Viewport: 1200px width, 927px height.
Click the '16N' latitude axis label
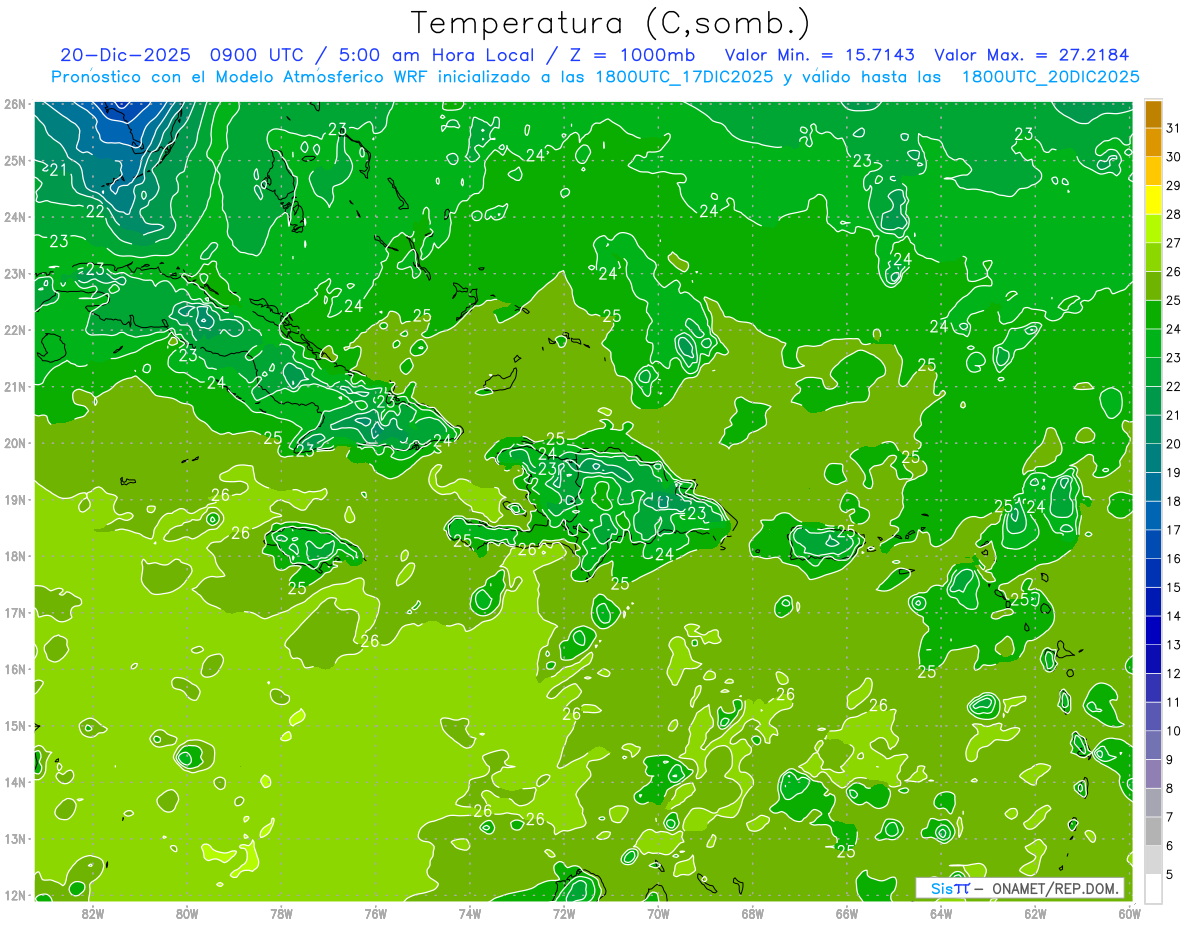(x=15, y=669)
